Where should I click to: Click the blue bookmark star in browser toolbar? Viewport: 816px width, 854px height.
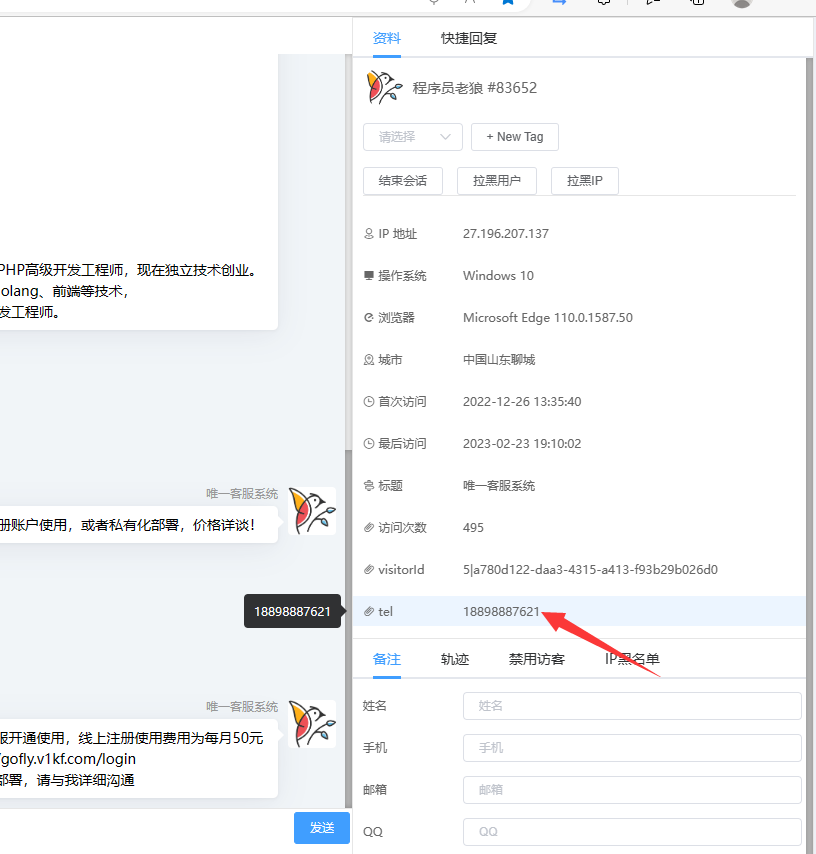click(507, 3)
